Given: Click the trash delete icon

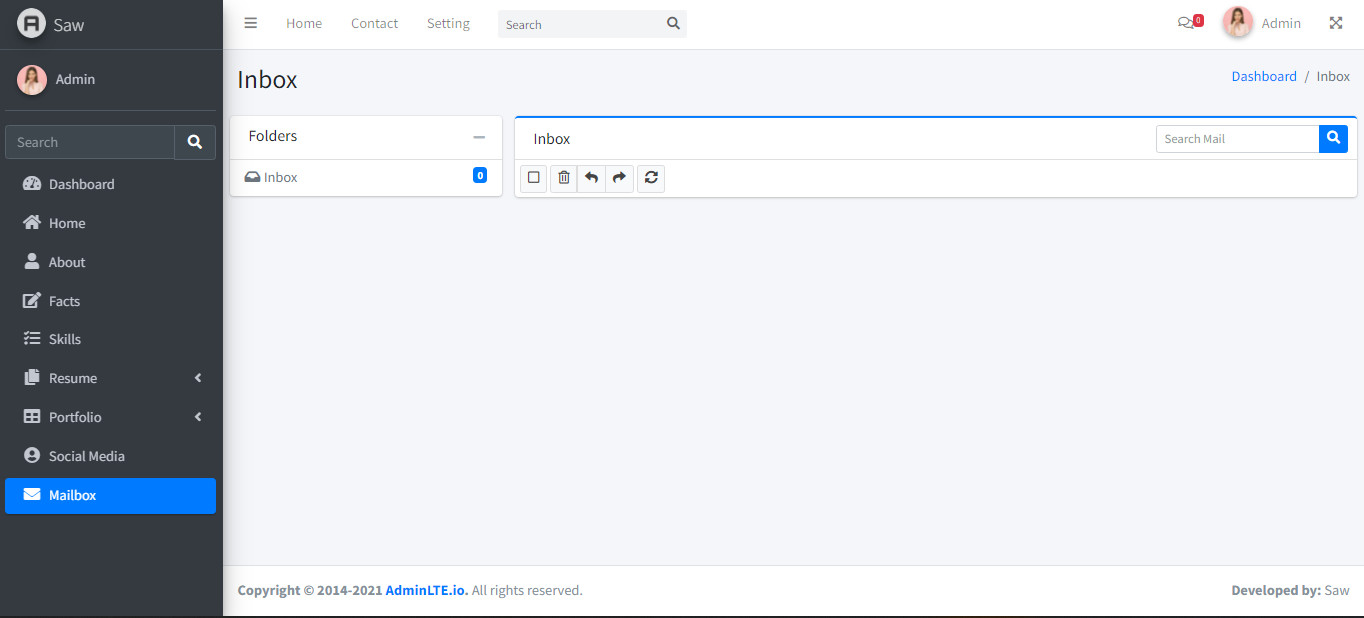Looking at the screenshot, I should 564,178.
